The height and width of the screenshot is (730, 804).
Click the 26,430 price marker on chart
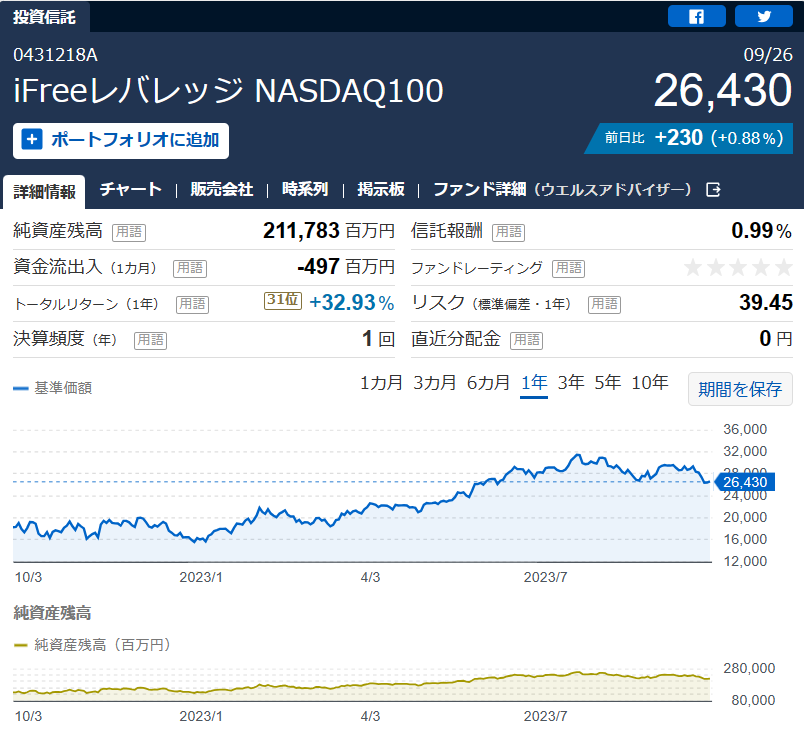745,482
